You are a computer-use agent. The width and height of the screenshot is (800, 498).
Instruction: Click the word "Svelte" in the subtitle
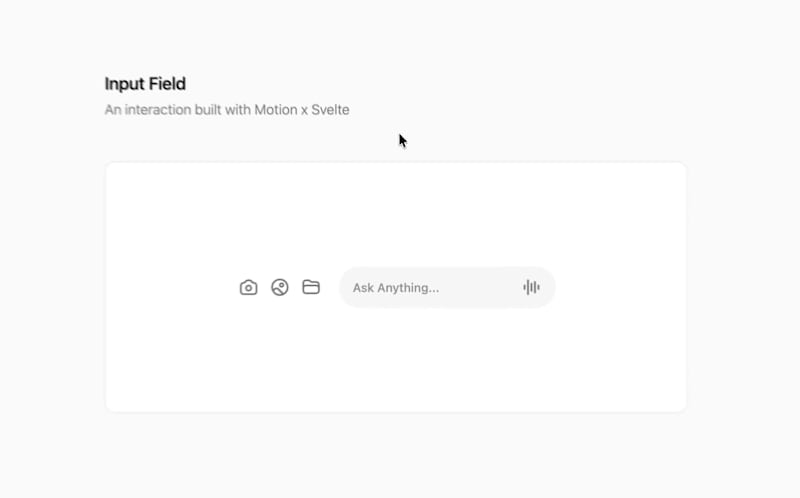tap(330, 110)
